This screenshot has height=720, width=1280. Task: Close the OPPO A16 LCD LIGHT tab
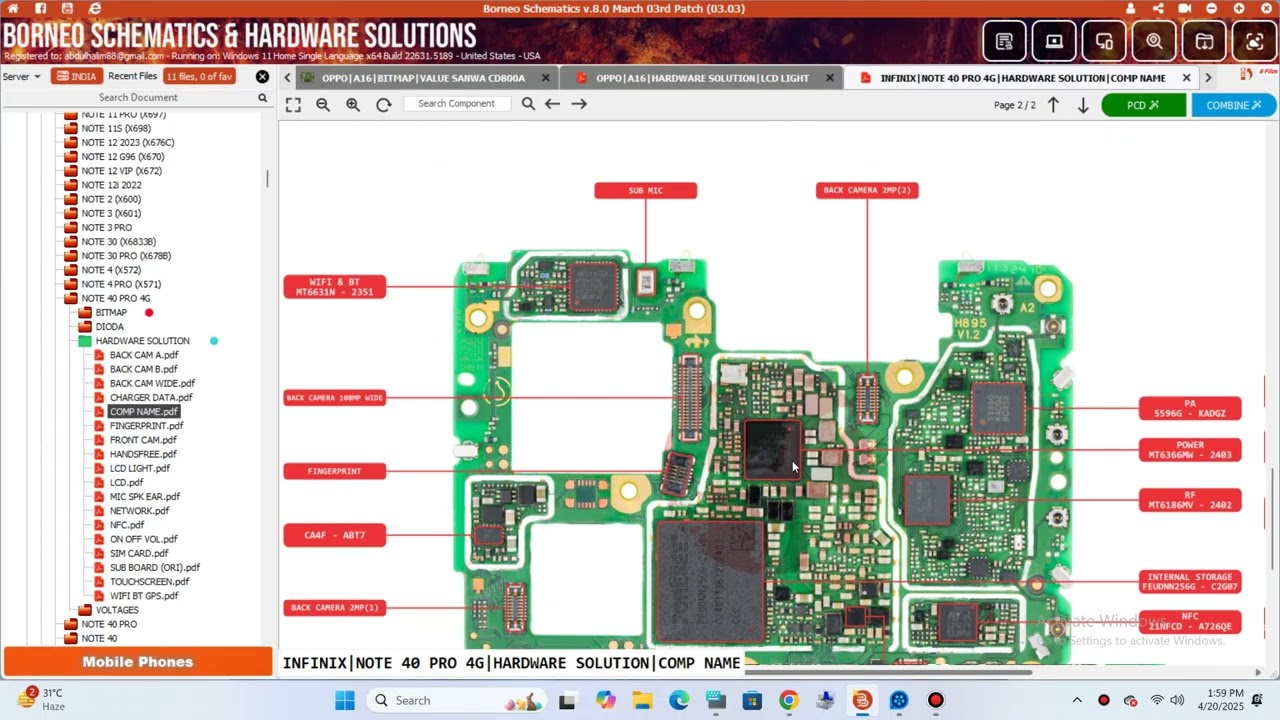[829, 78]
